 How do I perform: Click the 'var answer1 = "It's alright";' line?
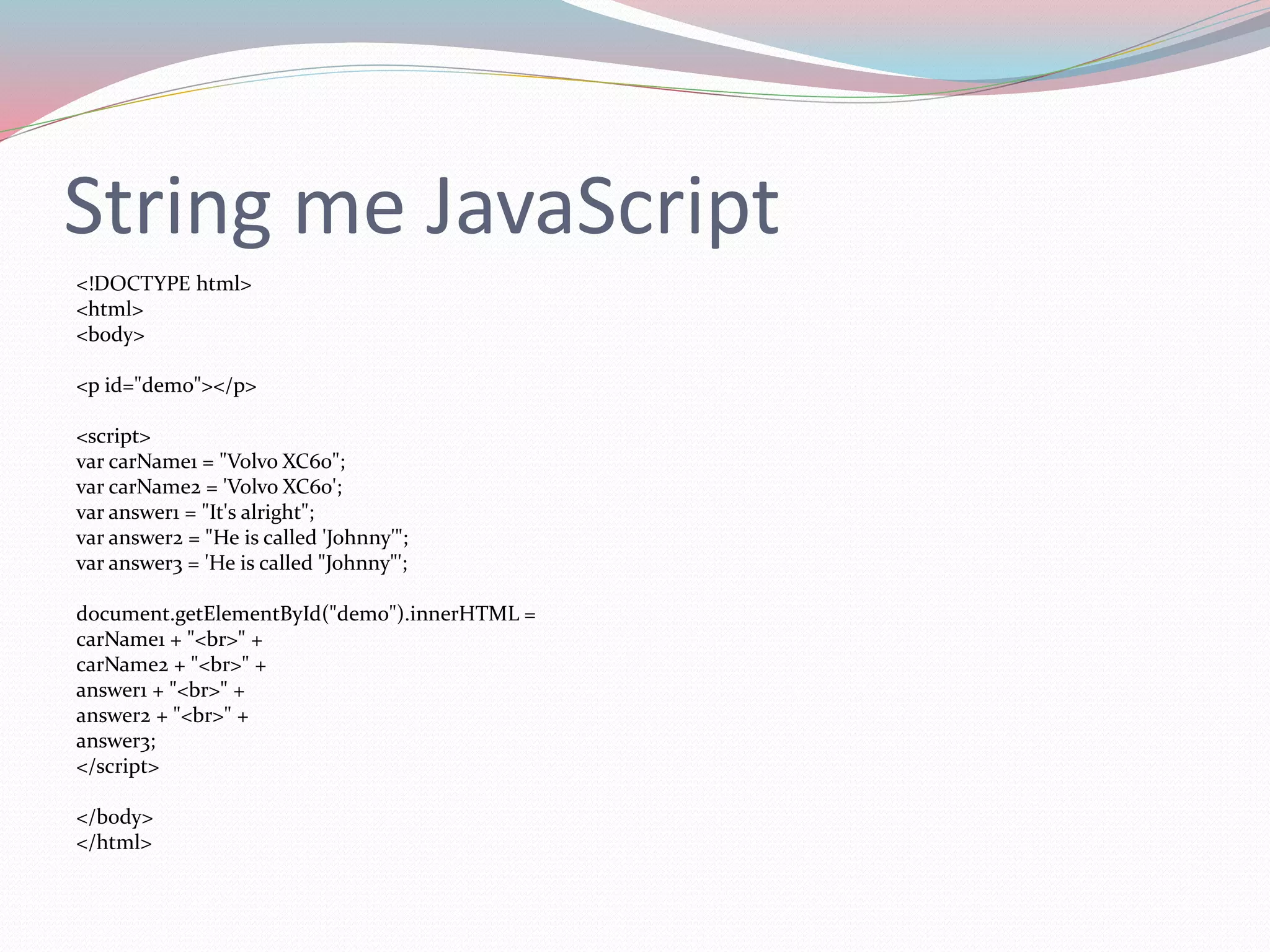click(x=195, y=513)
